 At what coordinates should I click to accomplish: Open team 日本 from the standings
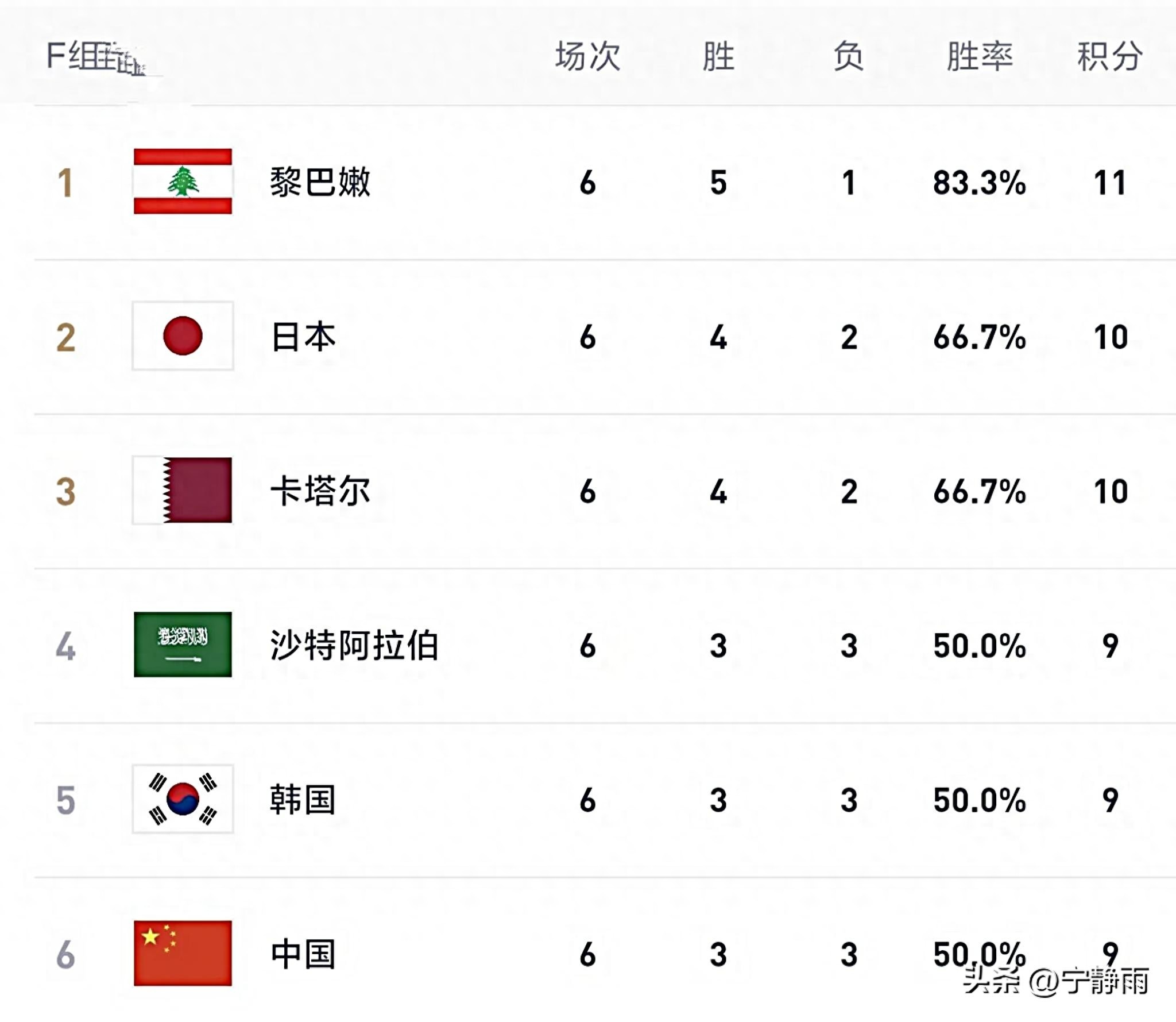coord(303,337)
